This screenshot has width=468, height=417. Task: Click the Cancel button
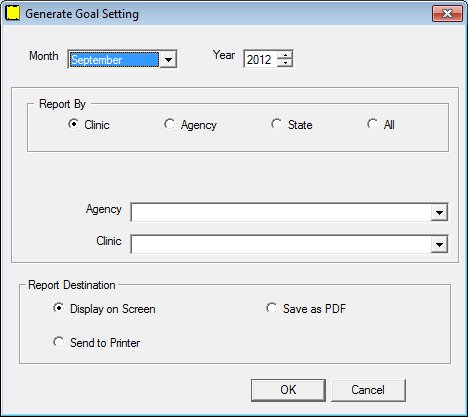tap(368, 390)
